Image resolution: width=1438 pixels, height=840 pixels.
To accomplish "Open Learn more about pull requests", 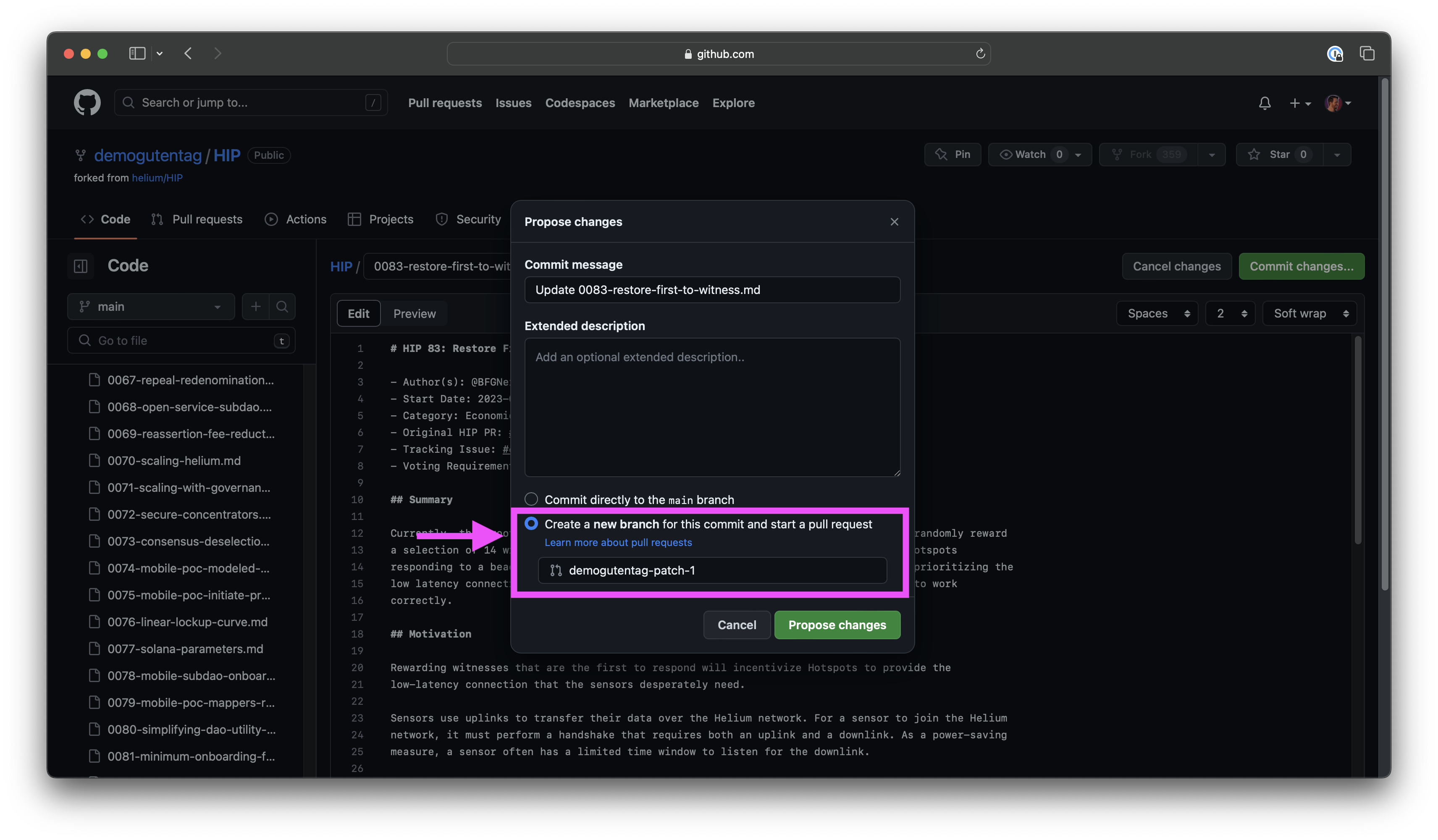I will 618,543.
